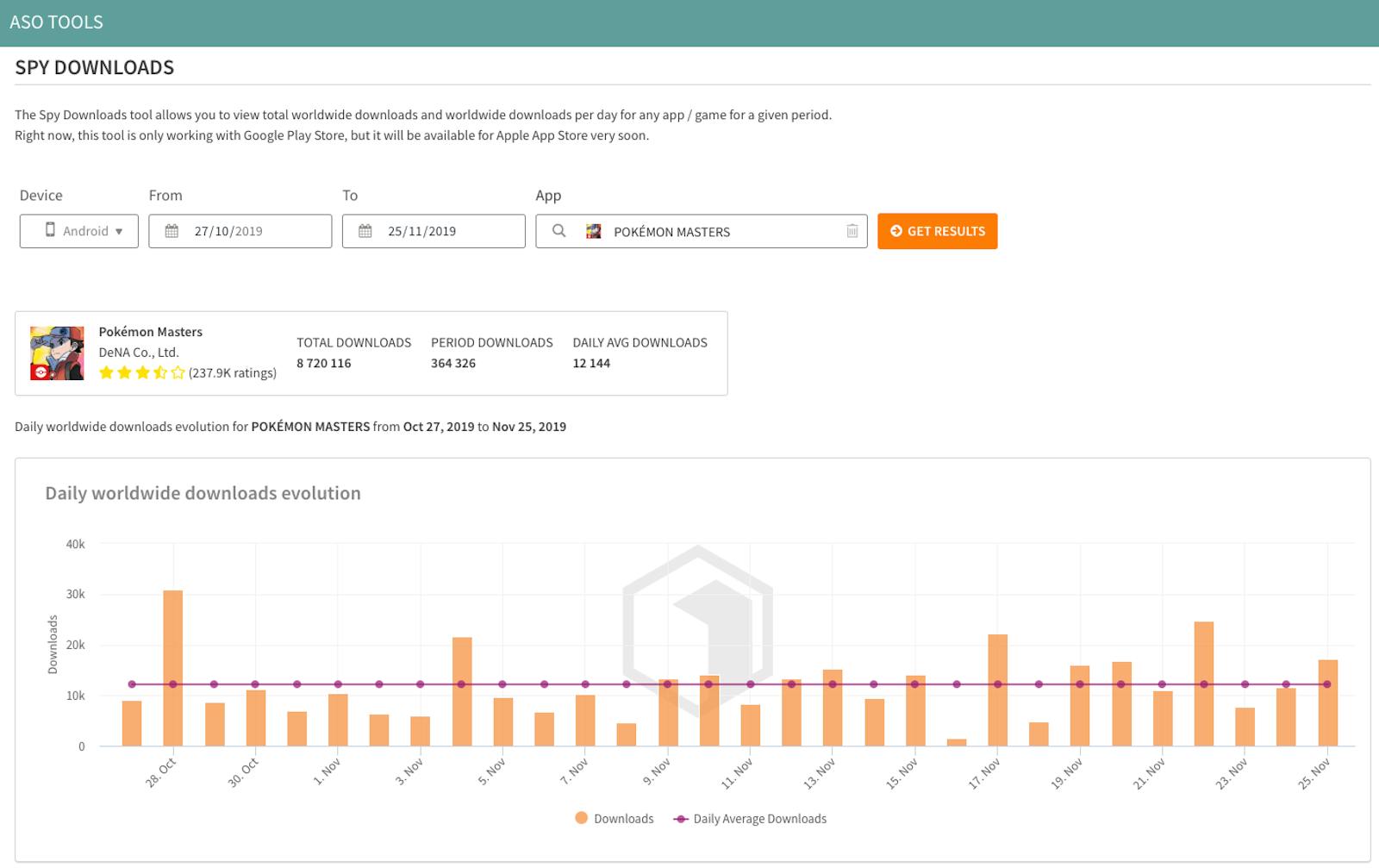Click the star rating of the app
The image size is (1379, 868).
[x=141, y=373]
